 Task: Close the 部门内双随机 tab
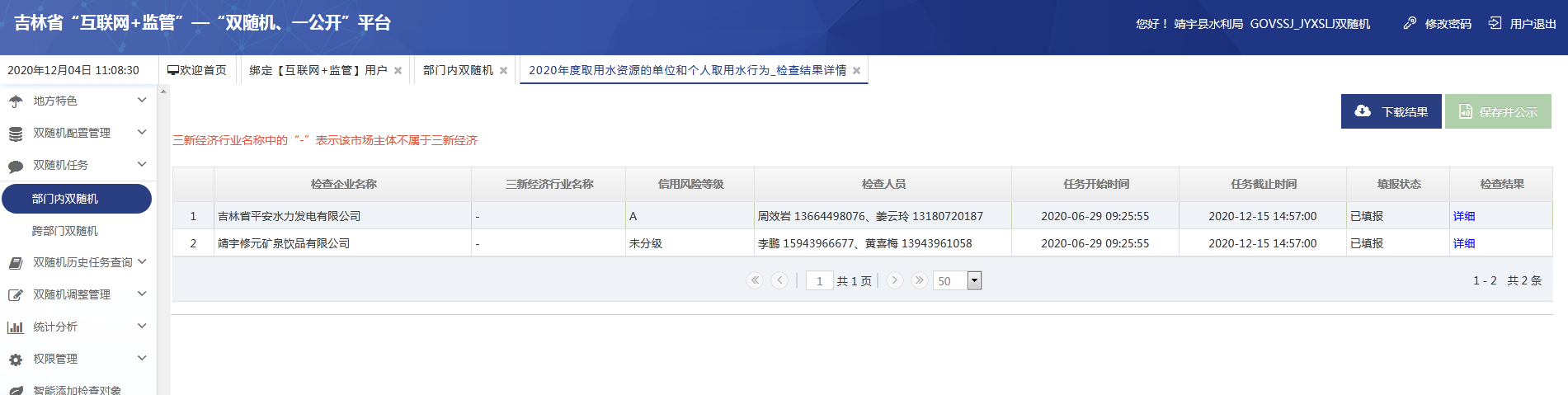point(504,71)
